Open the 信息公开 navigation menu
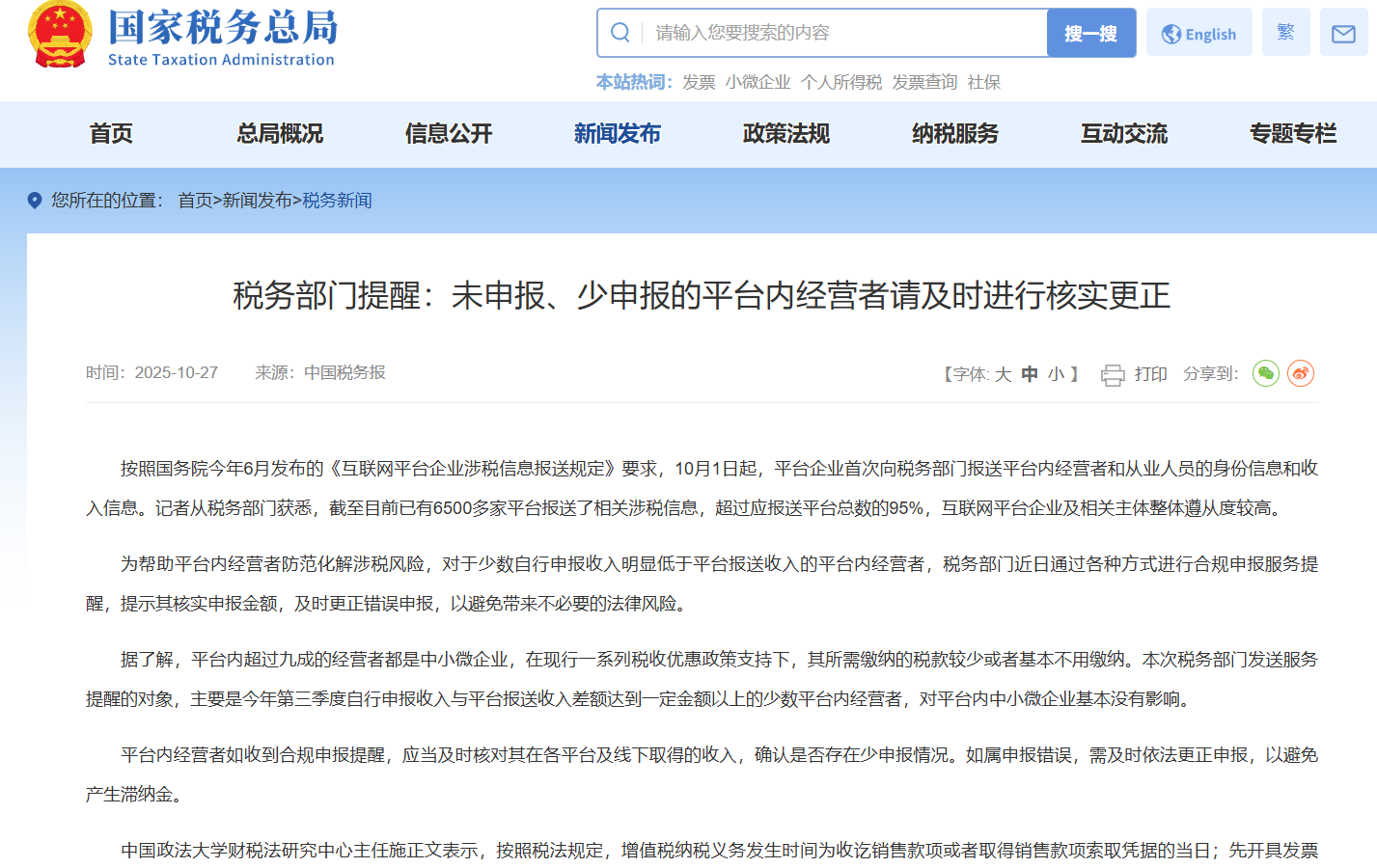This screenshot has height=868, width=1377. (449, 134)
